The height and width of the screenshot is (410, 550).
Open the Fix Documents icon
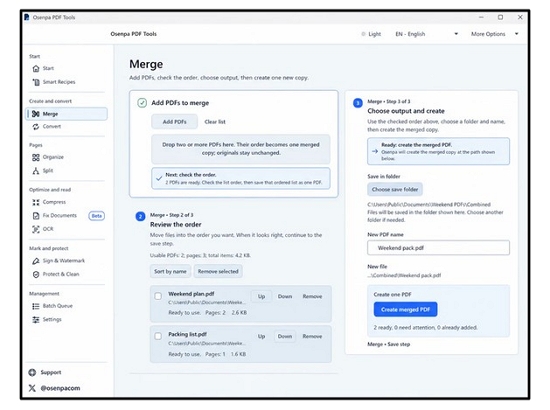point(36,216)
